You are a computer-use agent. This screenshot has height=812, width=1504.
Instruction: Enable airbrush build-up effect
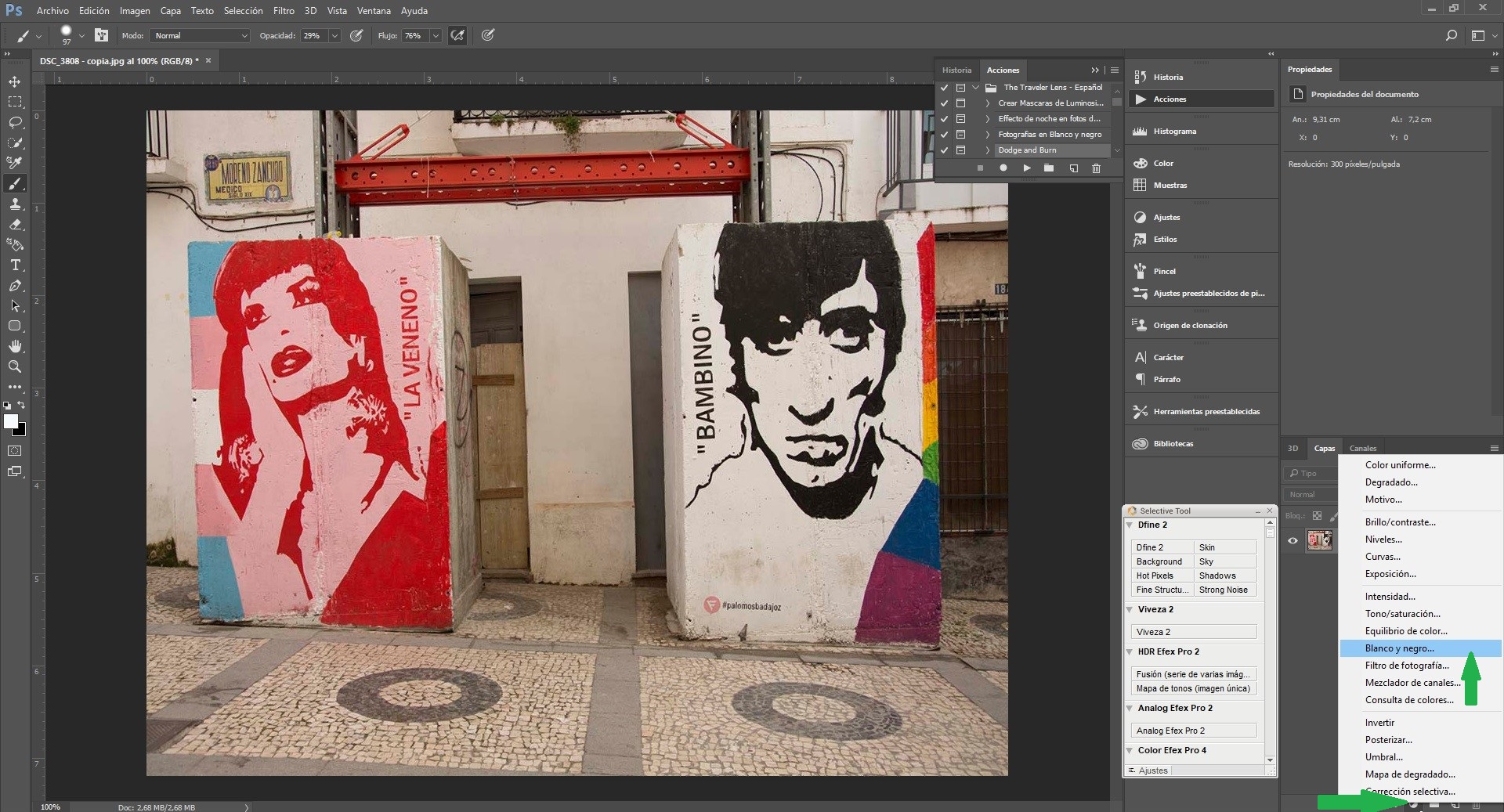coord(457,35)
